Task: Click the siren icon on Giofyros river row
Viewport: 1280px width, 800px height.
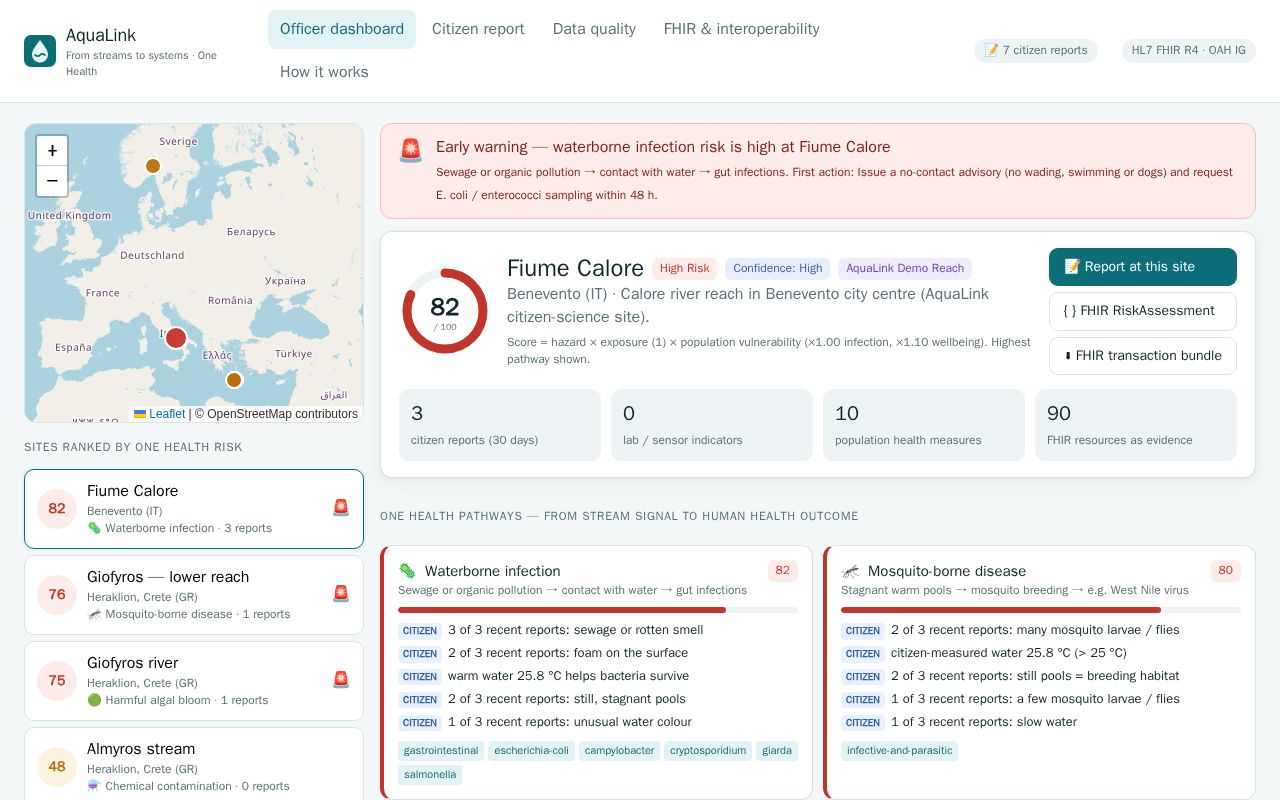Action: (x=341, y=680)
